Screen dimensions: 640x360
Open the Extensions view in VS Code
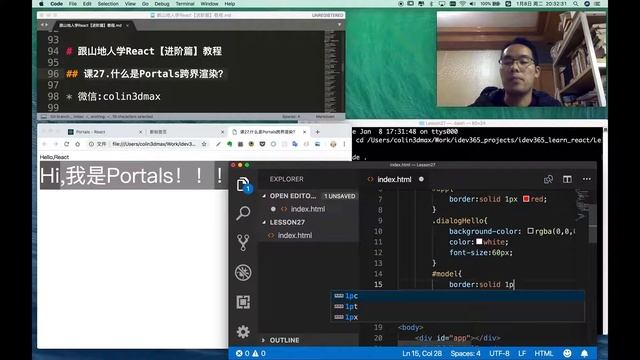[243, 302]
